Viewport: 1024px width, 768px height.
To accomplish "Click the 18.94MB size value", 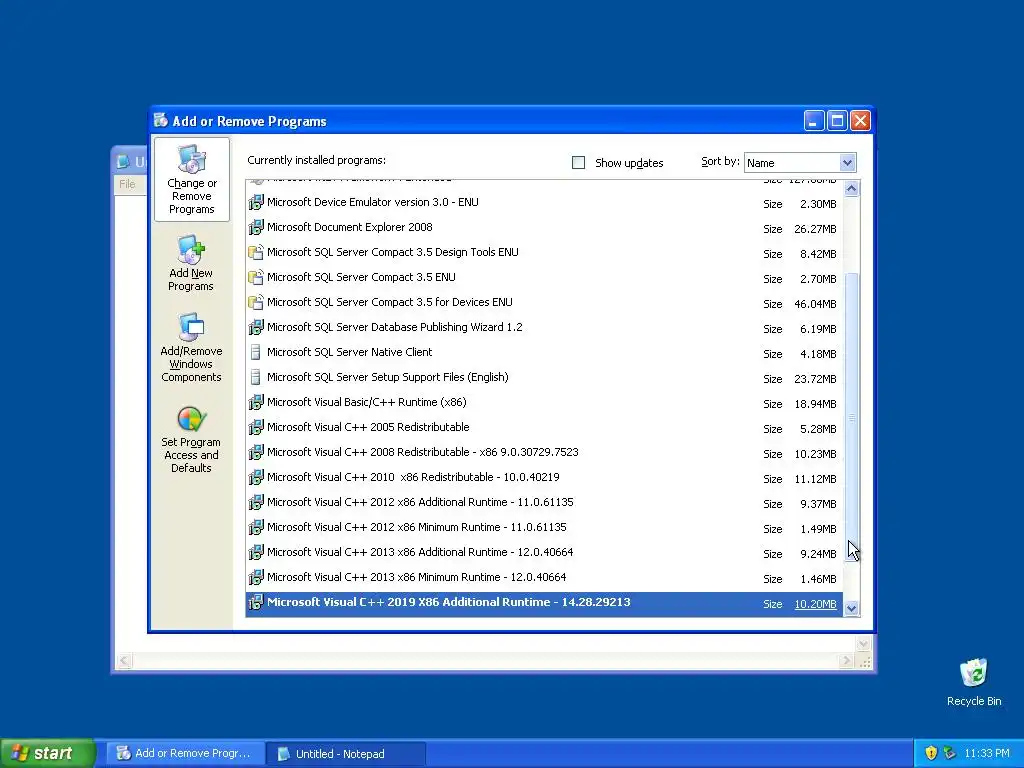I will [x=815, y=404].
